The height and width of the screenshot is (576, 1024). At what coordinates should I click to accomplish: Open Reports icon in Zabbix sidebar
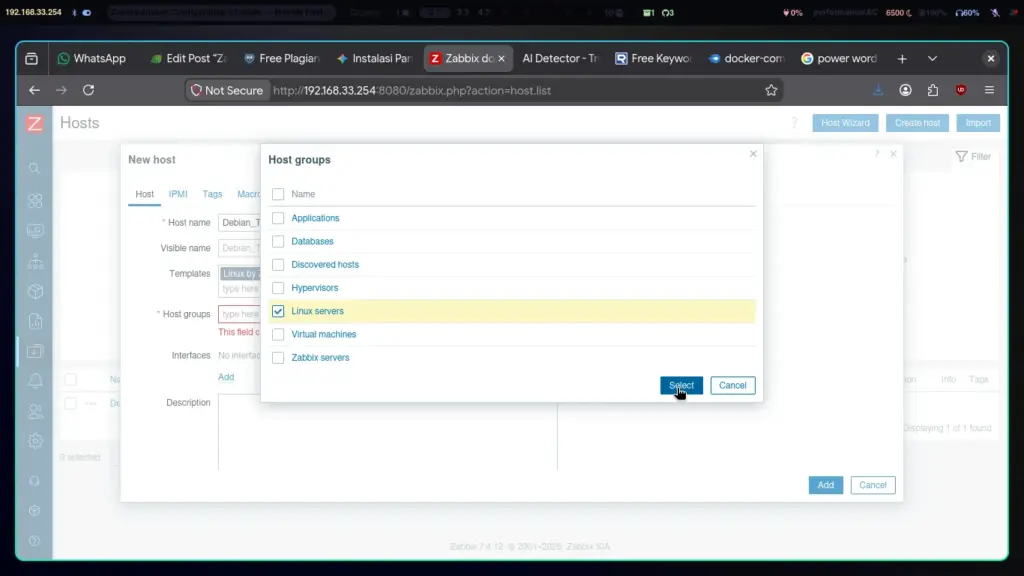[35, 321]
